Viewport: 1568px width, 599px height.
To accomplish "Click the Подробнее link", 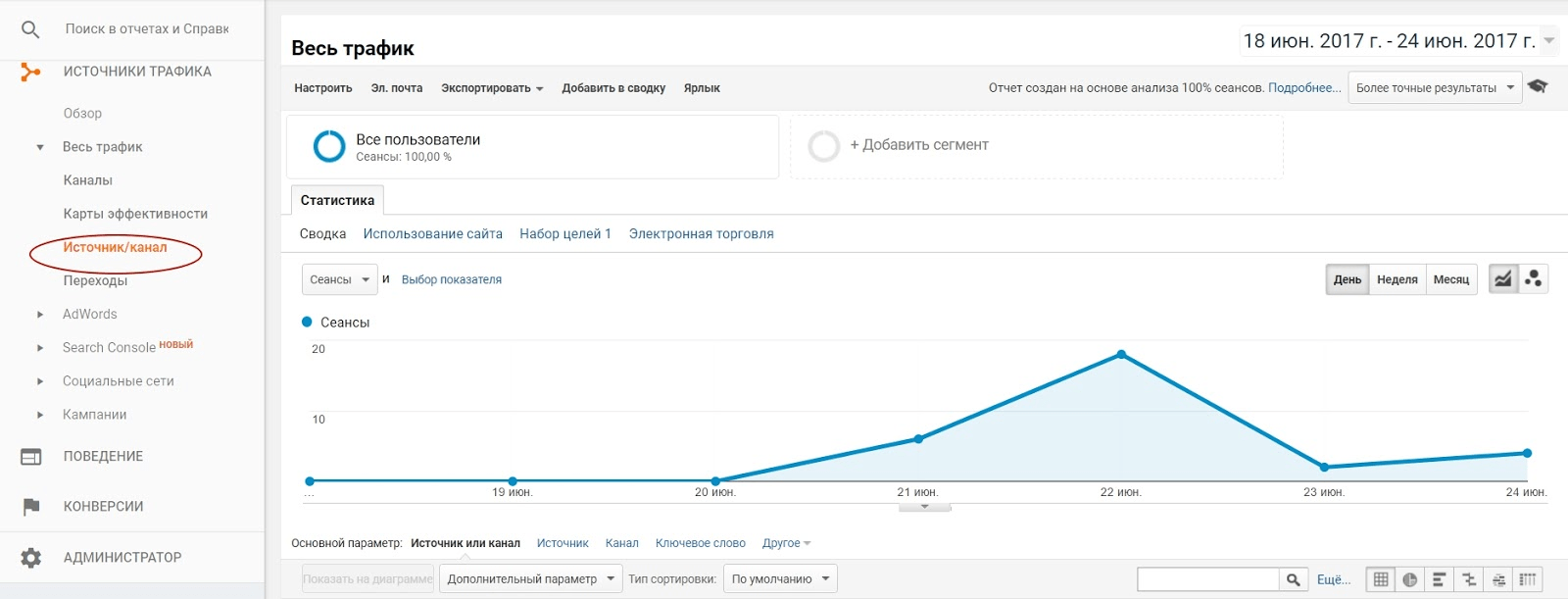I will 1304,87.
